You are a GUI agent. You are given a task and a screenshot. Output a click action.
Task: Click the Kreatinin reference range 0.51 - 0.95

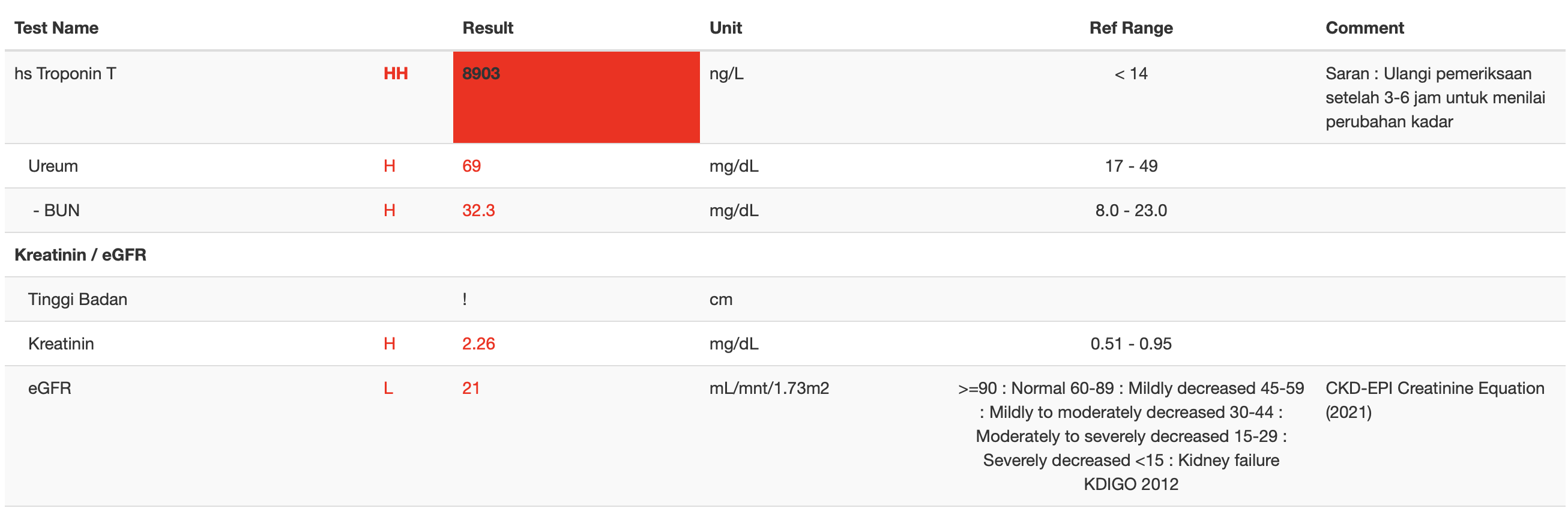[x=1130, y=344]
